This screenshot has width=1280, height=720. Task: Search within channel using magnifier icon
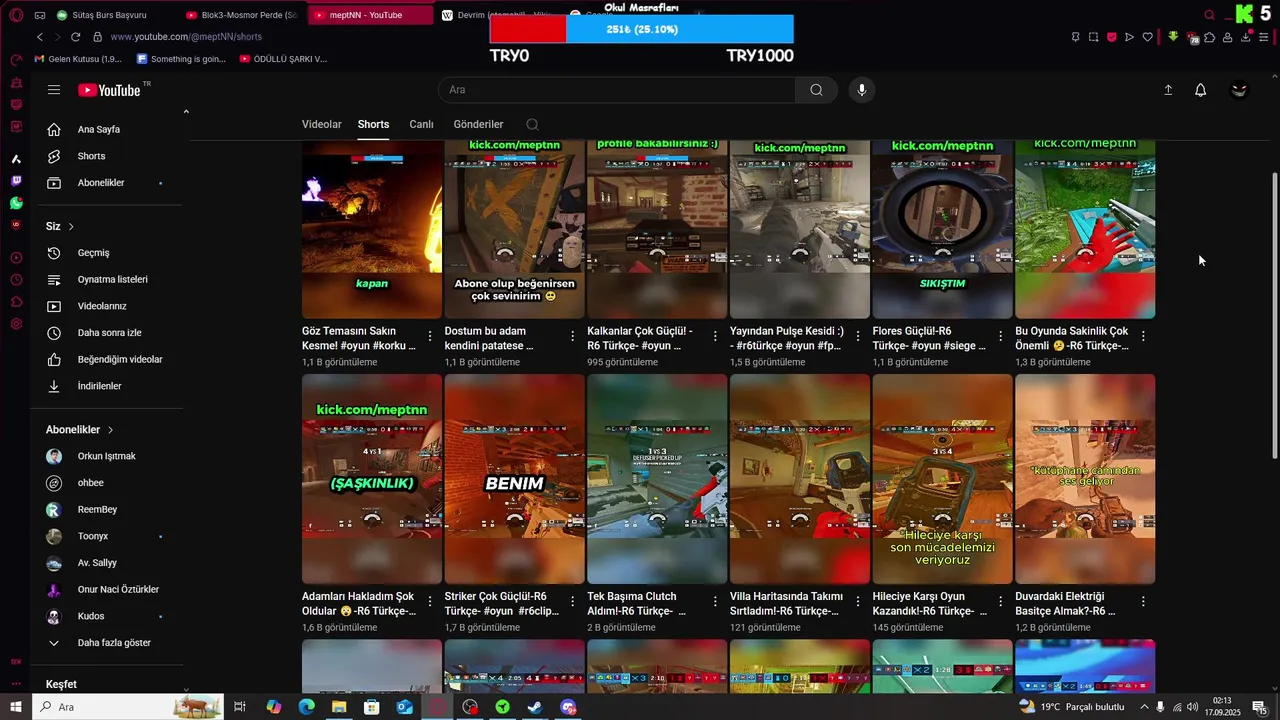(532, 124)
